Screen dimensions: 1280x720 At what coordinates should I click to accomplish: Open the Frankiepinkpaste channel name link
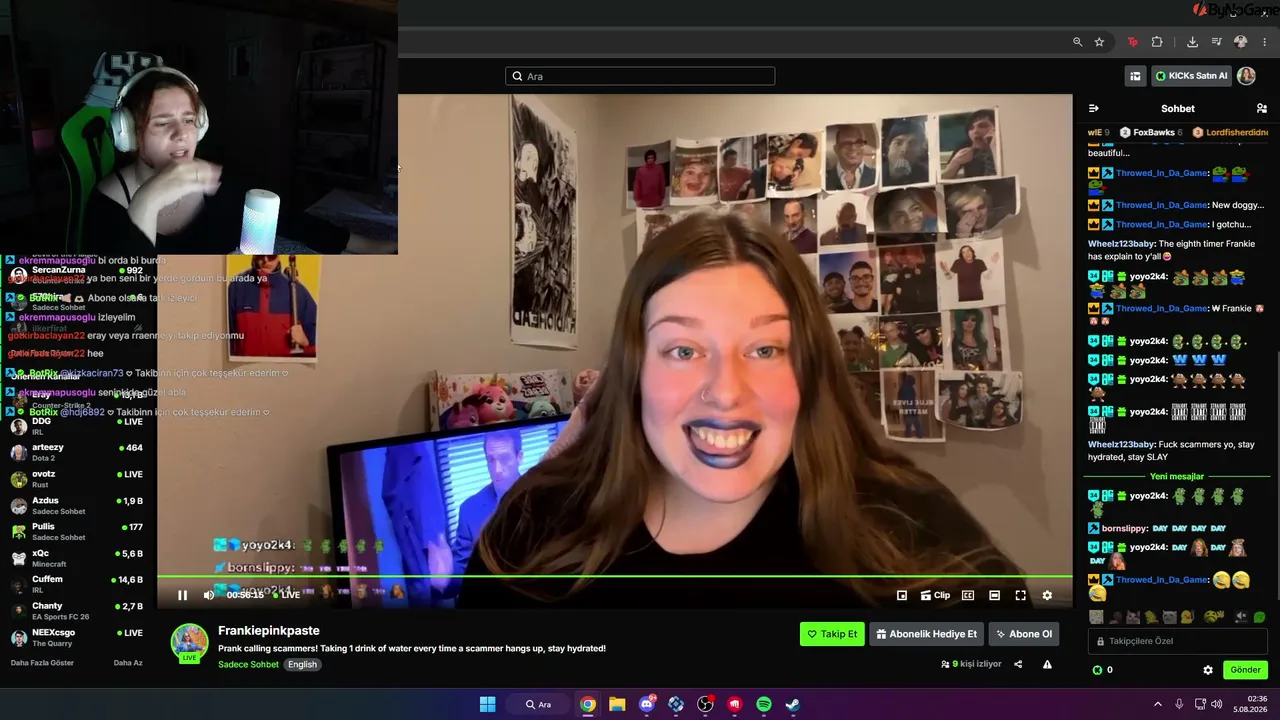tap(269, 631)
